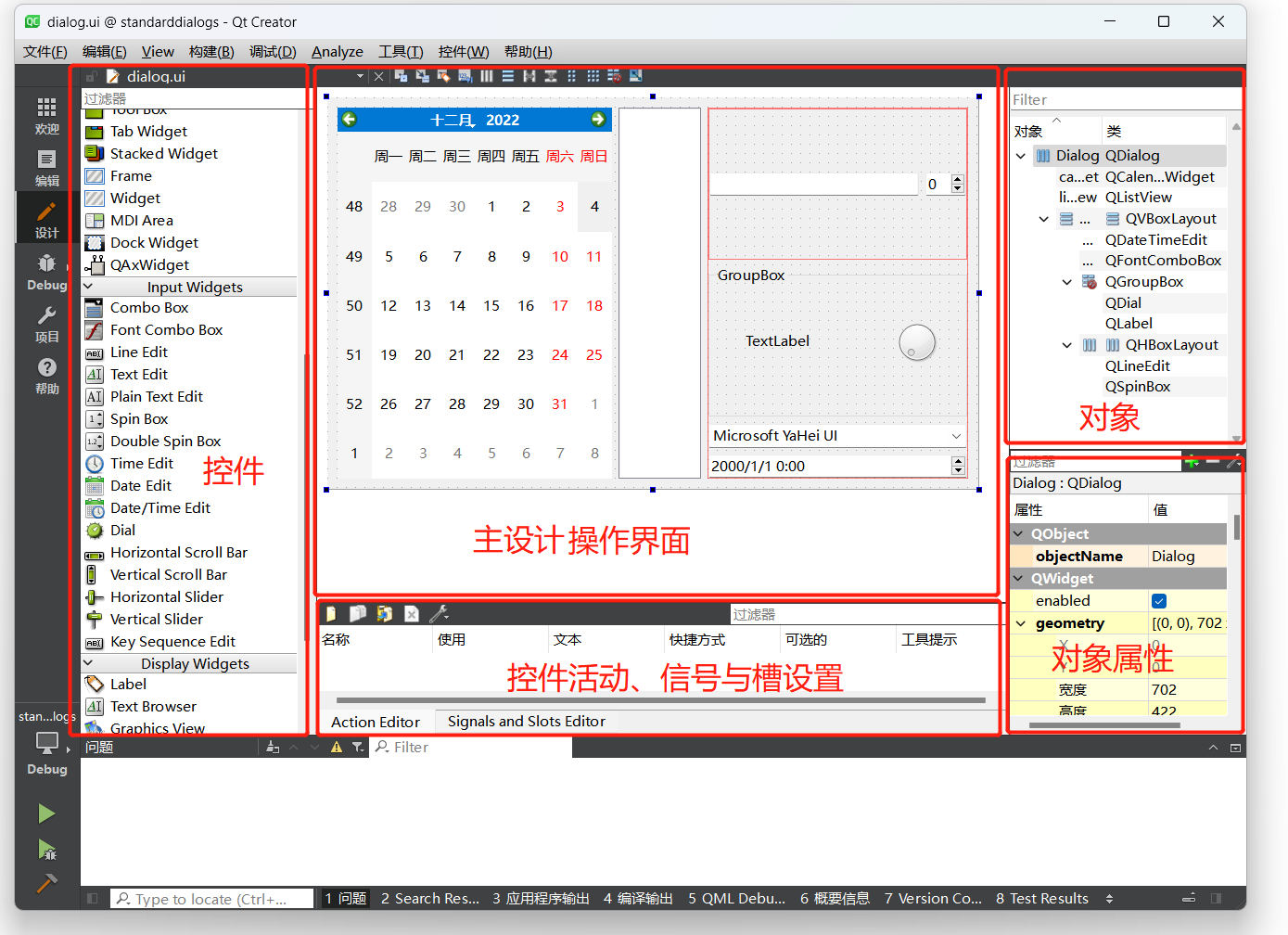This screenshot has width=1288, height=935.
Task: Open Debug mode from the sidebar bug icon
Action: (46, 272)
